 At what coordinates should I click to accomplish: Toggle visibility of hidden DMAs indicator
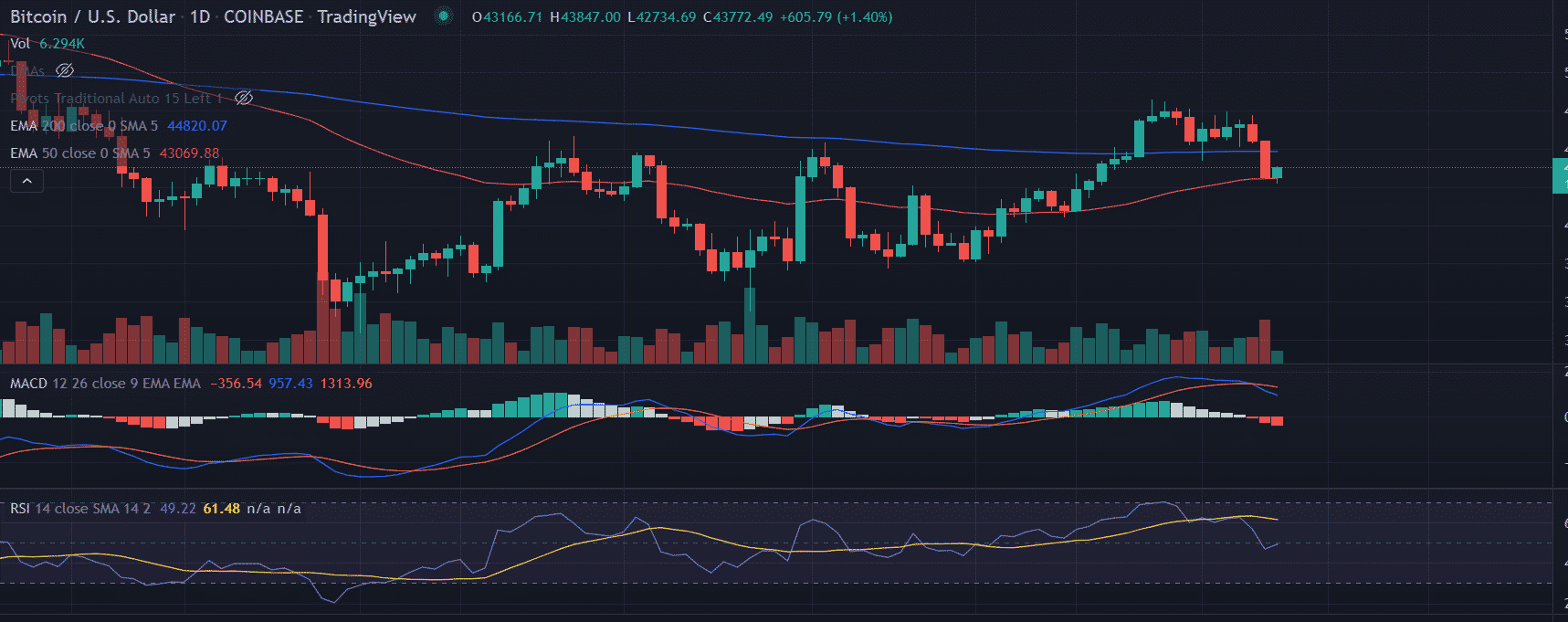[65, 70]
